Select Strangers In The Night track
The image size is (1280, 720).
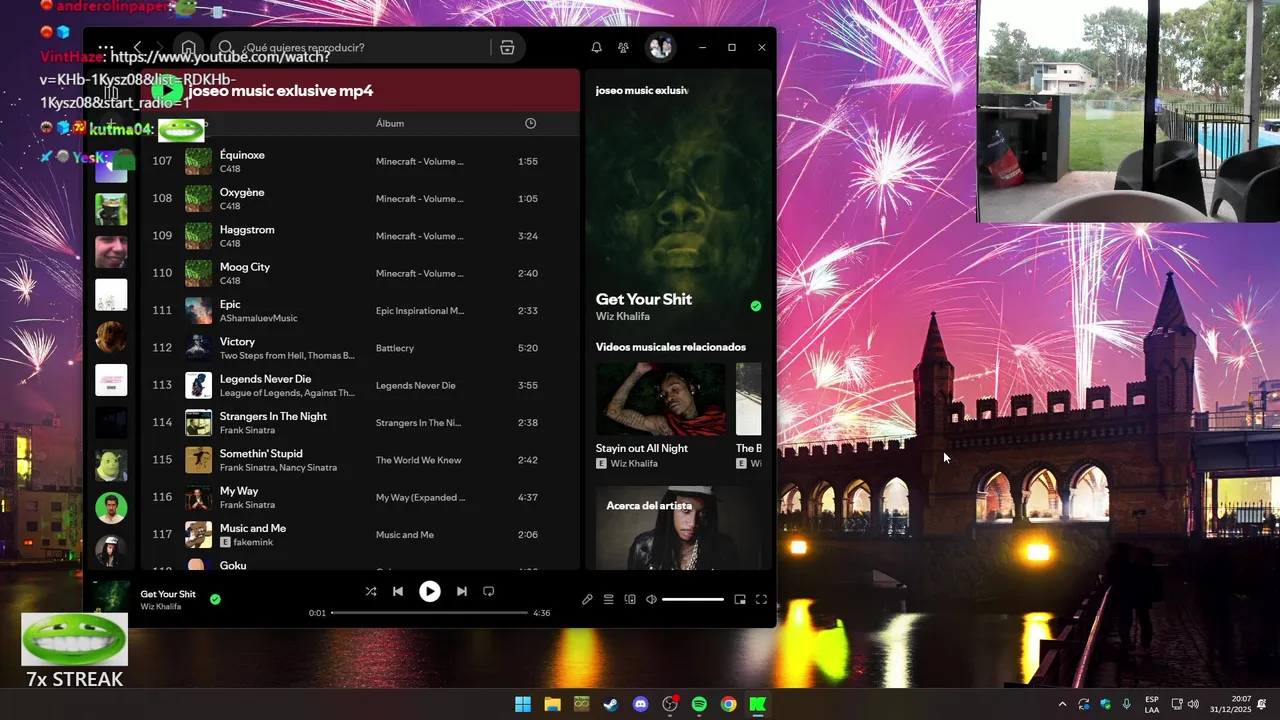pyautogui.click(x=360, y=422)
